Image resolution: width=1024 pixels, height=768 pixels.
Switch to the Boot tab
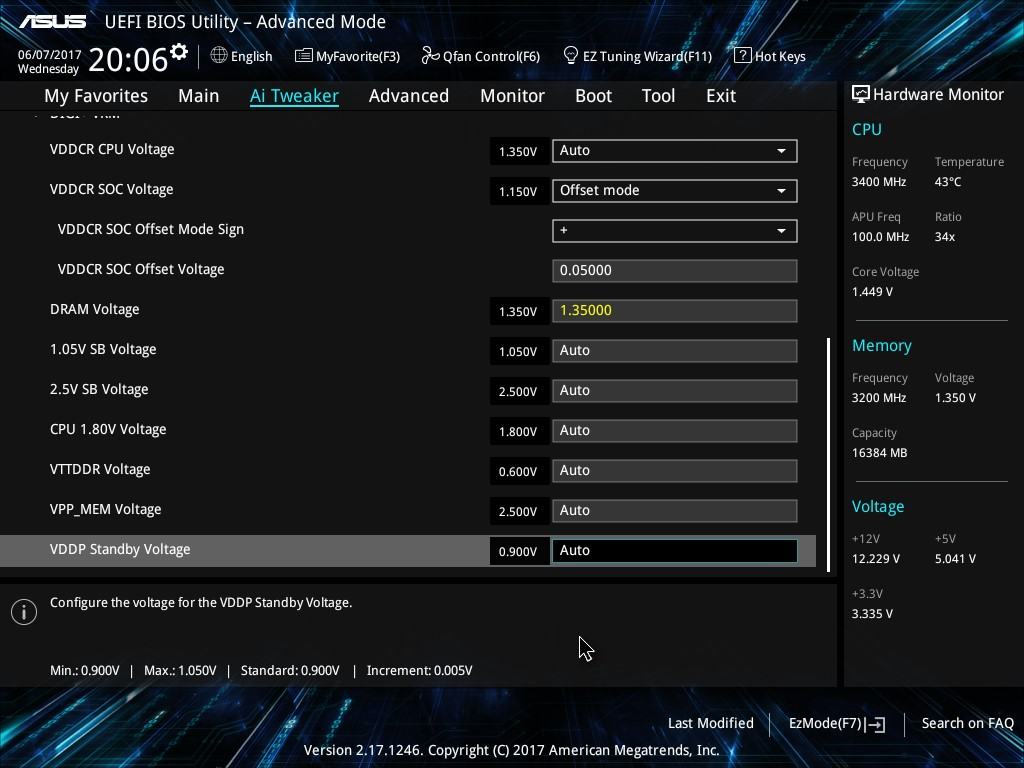pyautogui.click(x=594, y=96)
